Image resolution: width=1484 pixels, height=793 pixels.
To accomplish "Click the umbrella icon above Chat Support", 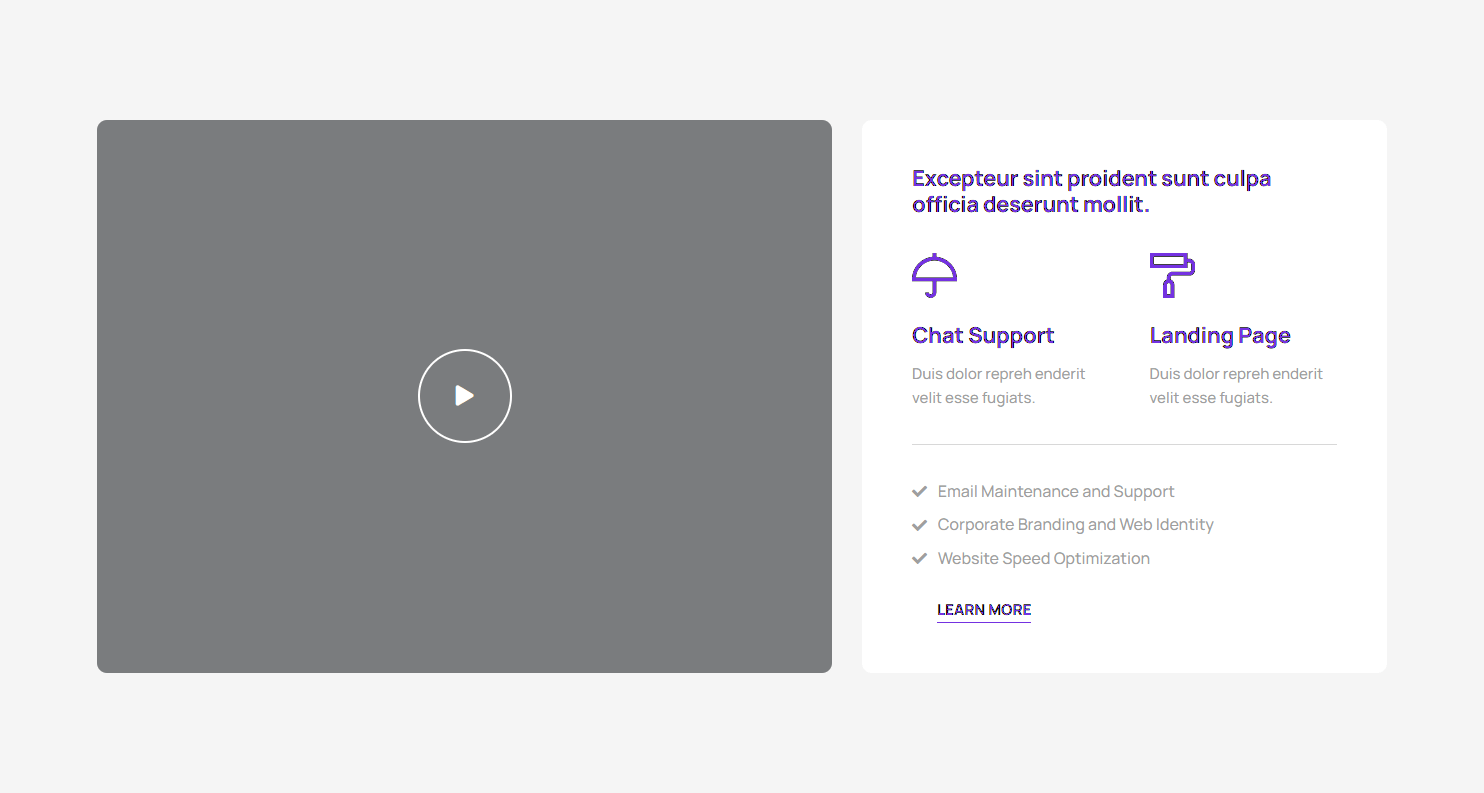I will 934,275.
